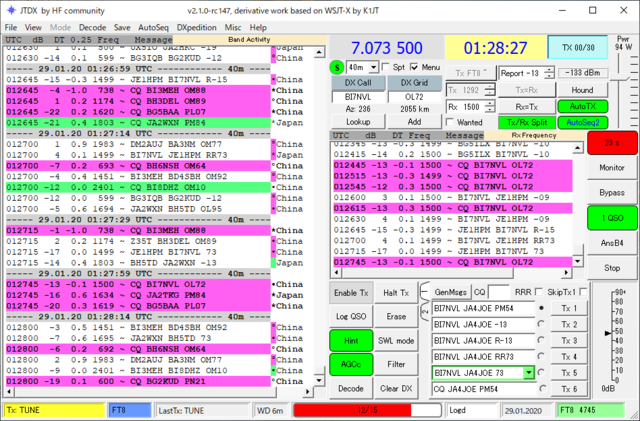Click the green AutoTX button

tap(582, 106)
